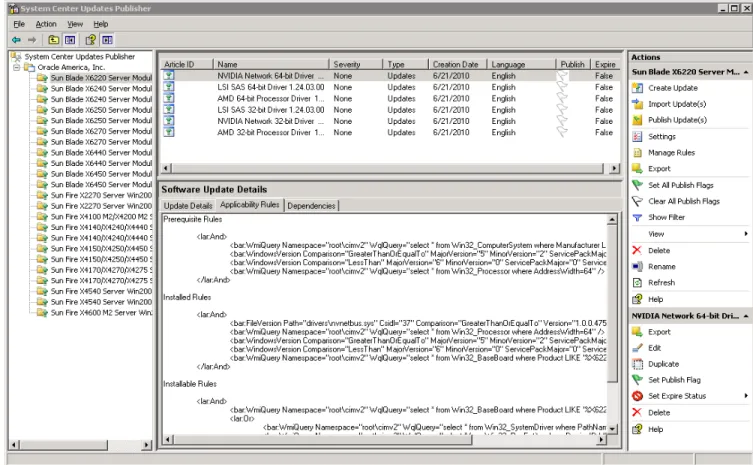Click the upper red X Delete icon above Rename

[x=637, y=250]
